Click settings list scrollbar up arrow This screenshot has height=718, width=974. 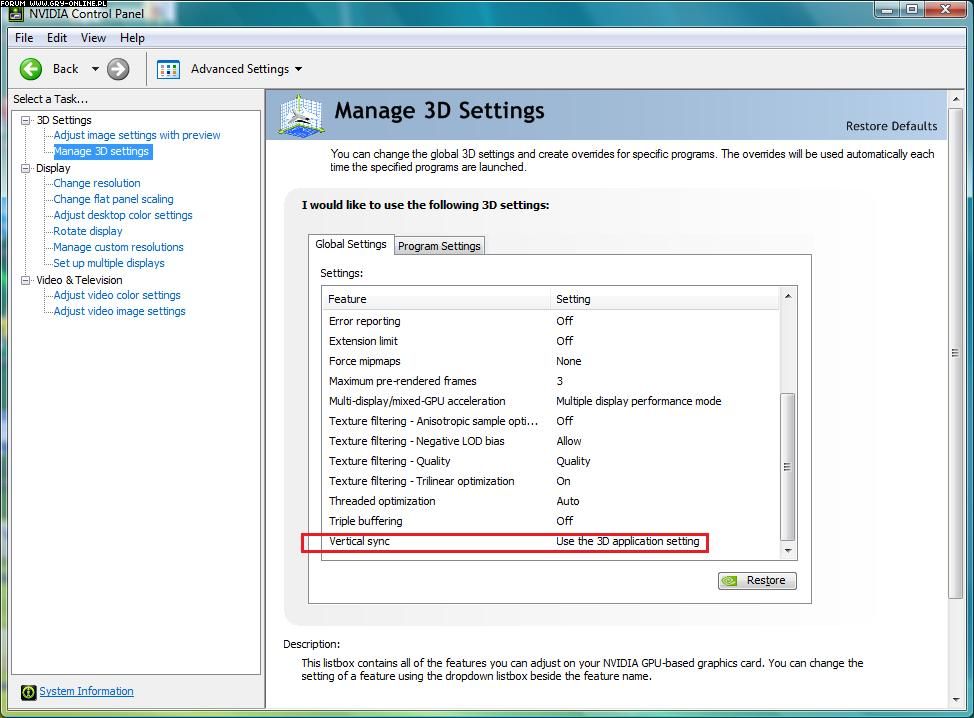point(788,297)
